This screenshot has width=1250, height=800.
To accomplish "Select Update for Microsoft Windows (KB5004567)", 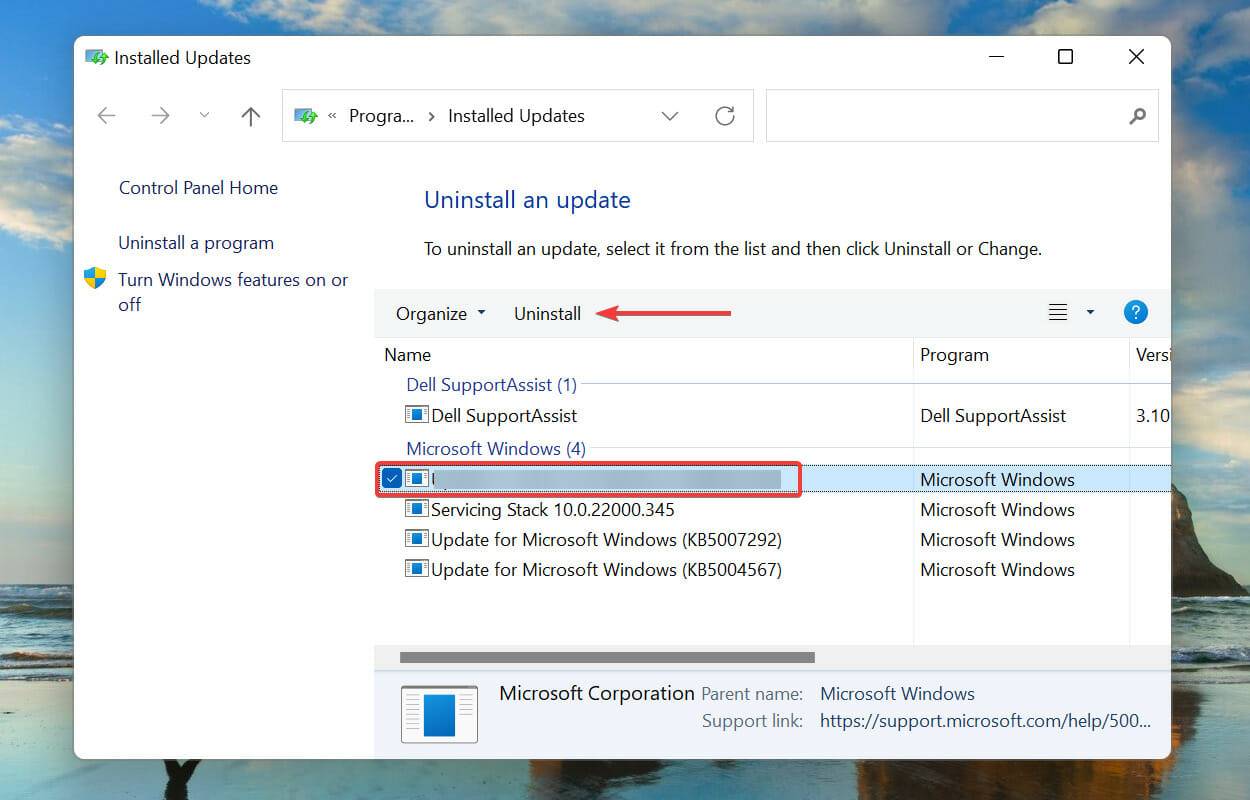I will (606, 570).
